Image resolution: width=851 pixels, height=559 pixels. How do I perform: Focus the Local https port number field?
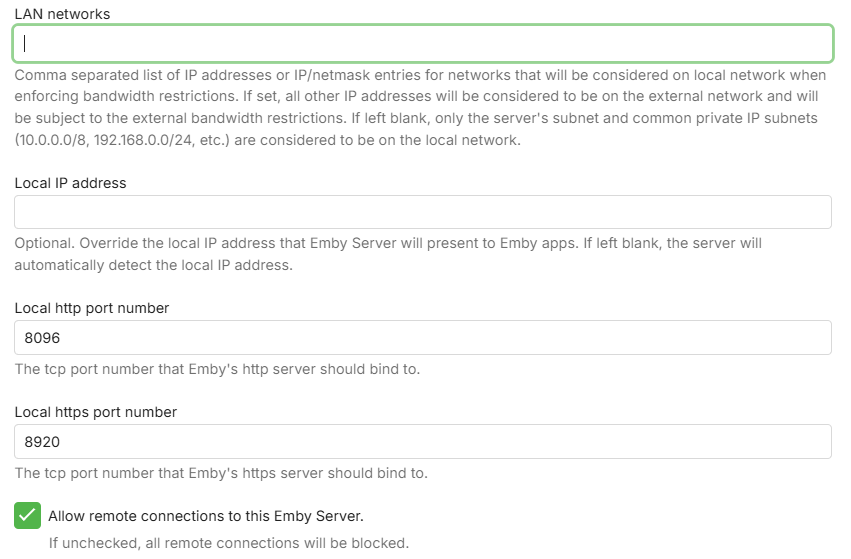(422, 441)
